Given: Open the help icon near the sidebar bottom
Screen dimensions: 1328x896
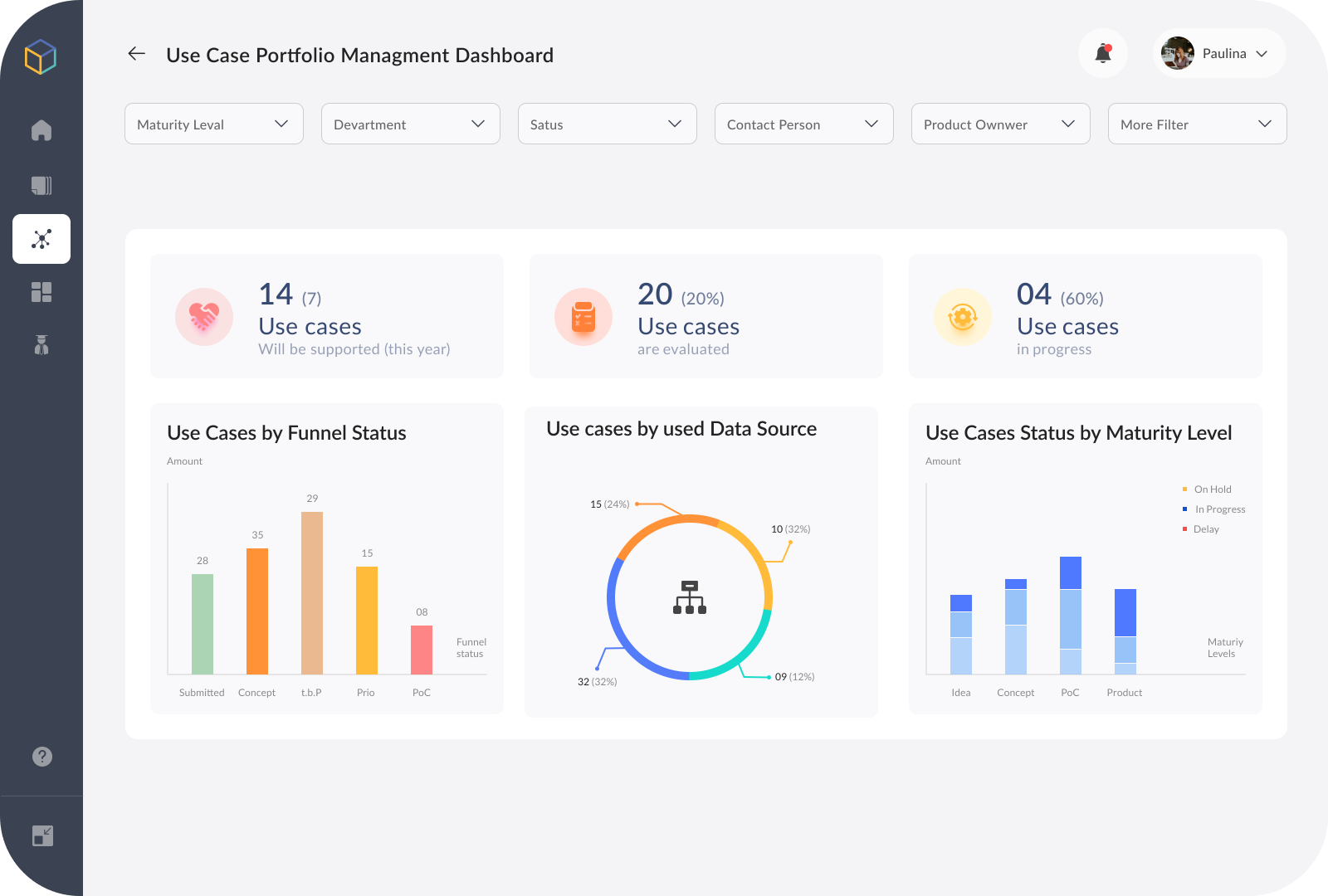Looking at the screenshot, I should (41, 756).
